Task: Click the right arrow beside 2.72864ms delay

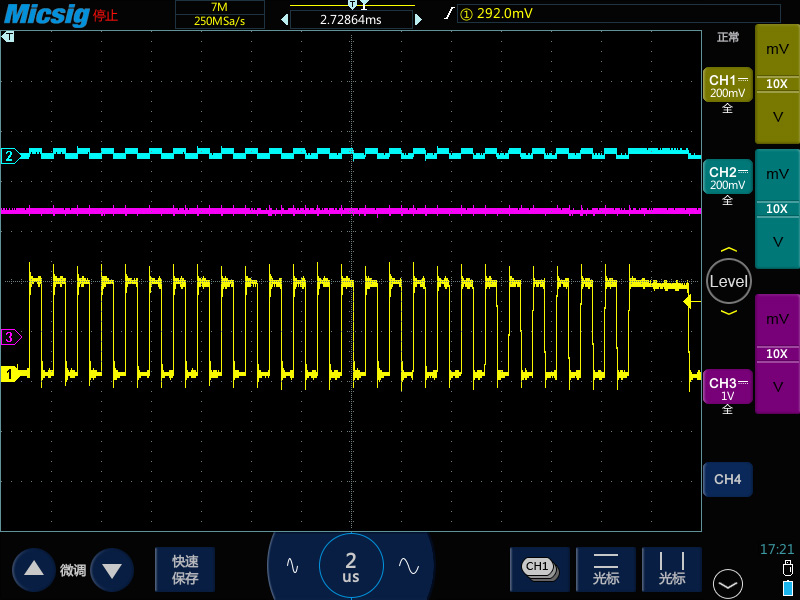Action: 418,19
